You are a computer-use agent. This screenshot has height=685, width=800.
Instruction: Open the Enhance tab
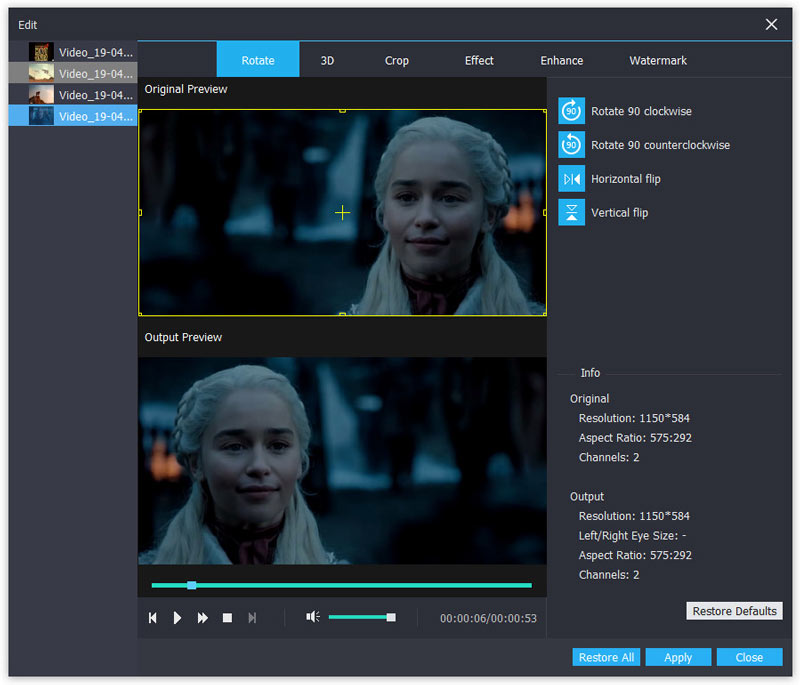pos(562,60)
